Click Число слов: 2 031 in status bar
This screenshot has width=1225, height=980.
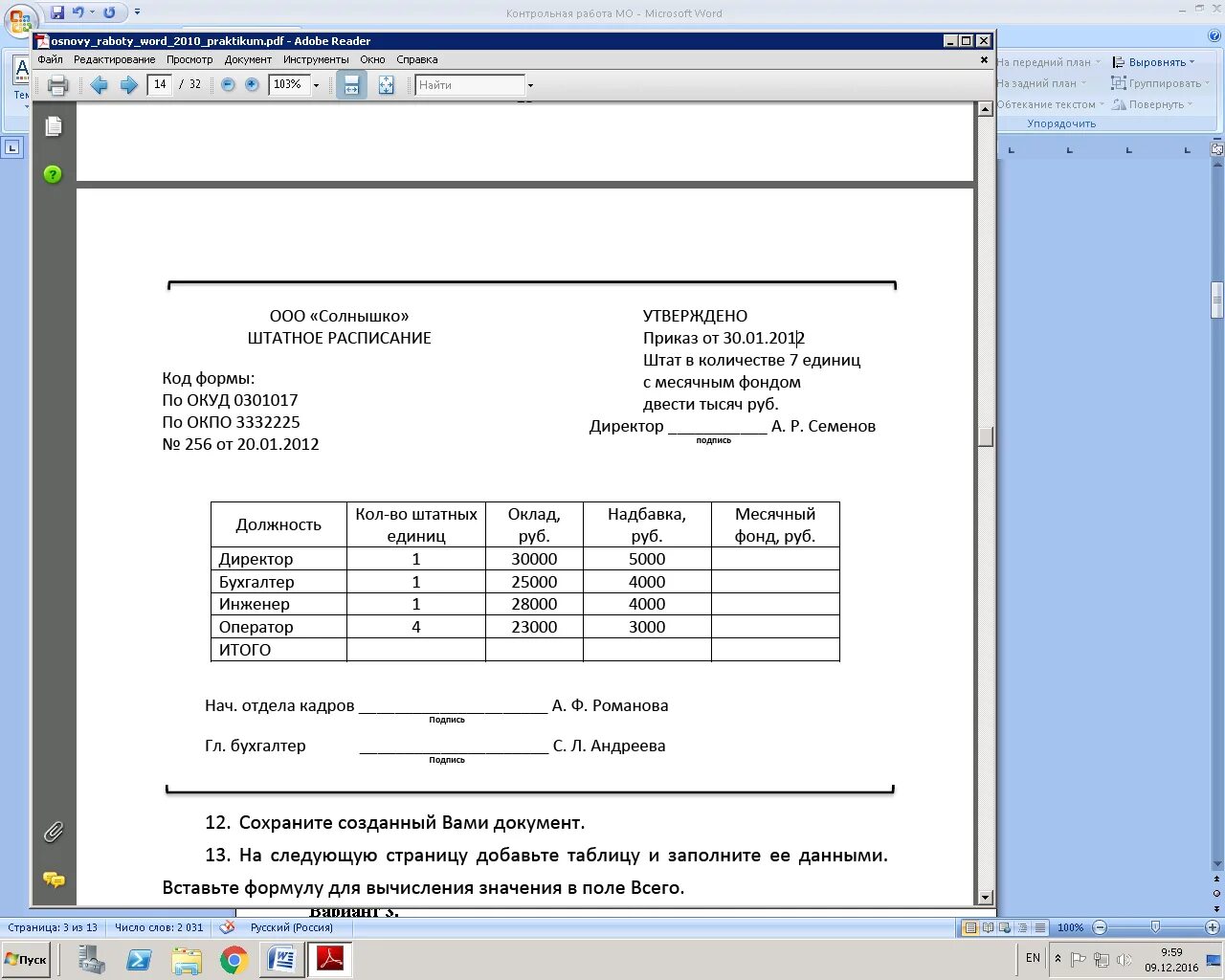159,927
